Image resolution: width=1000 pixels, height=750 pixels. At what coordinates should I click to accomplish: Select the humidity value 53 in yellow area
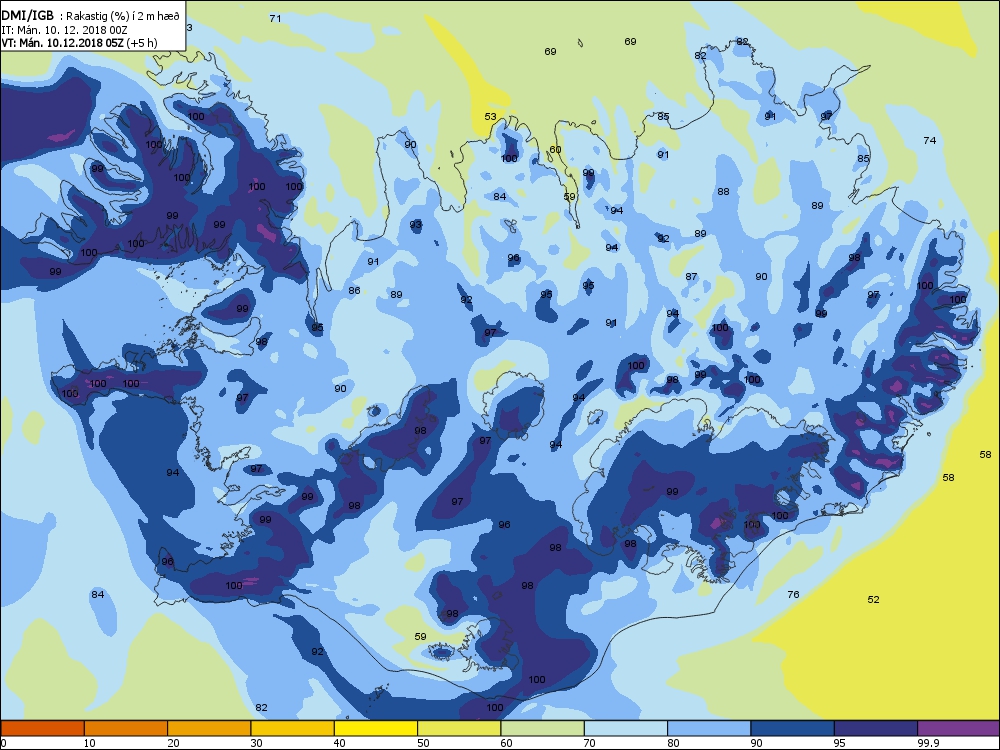click(490, 116)
